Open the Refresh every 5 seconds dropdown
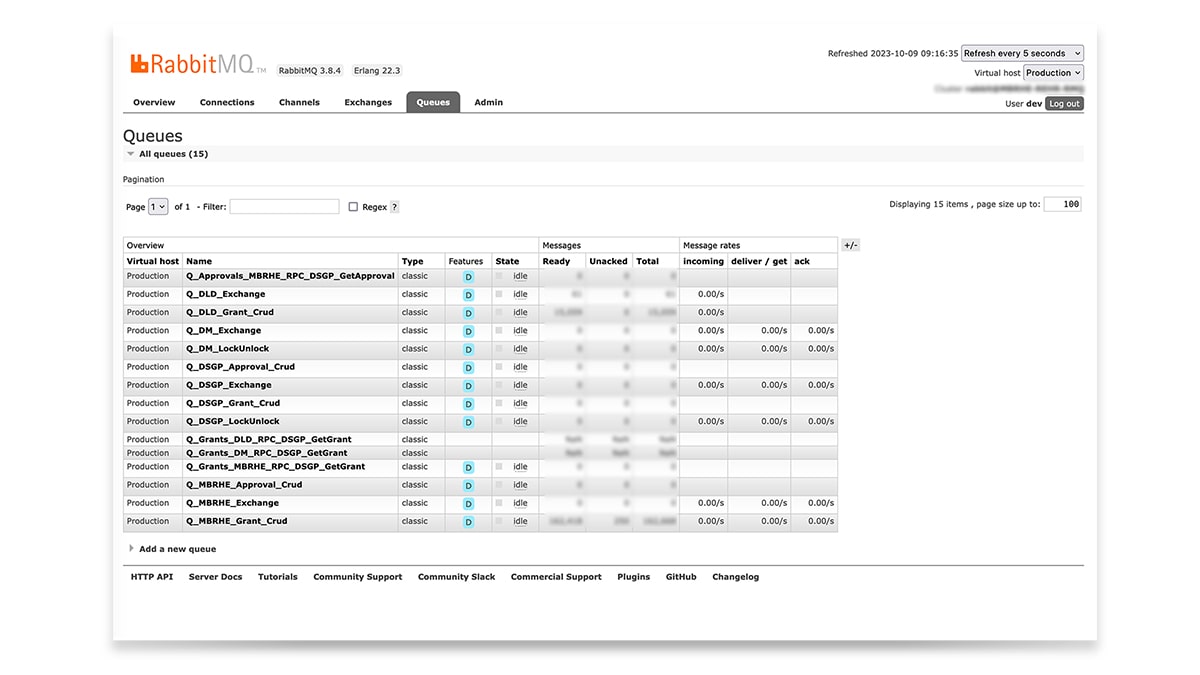Viewport: 1200px width, 675px height. tap(1022, 53)
